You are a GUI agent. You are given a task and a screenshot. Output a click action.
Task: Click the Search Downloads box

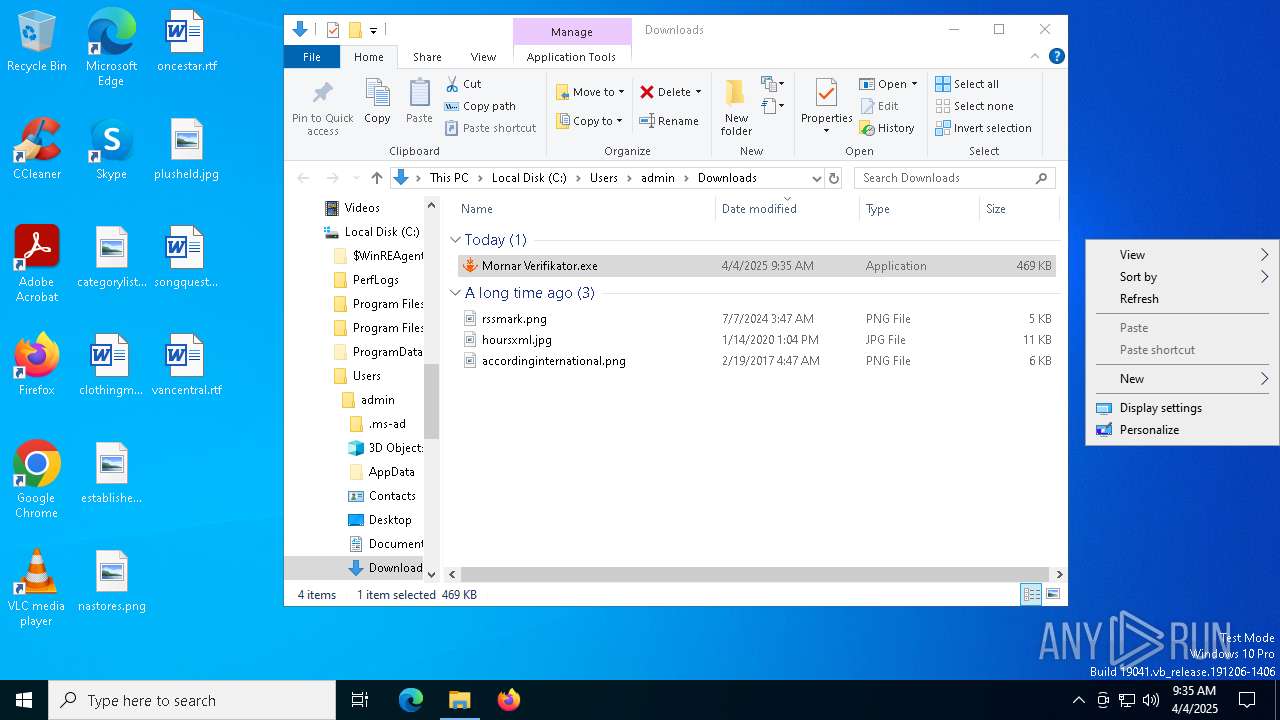(x=955, y=178)
